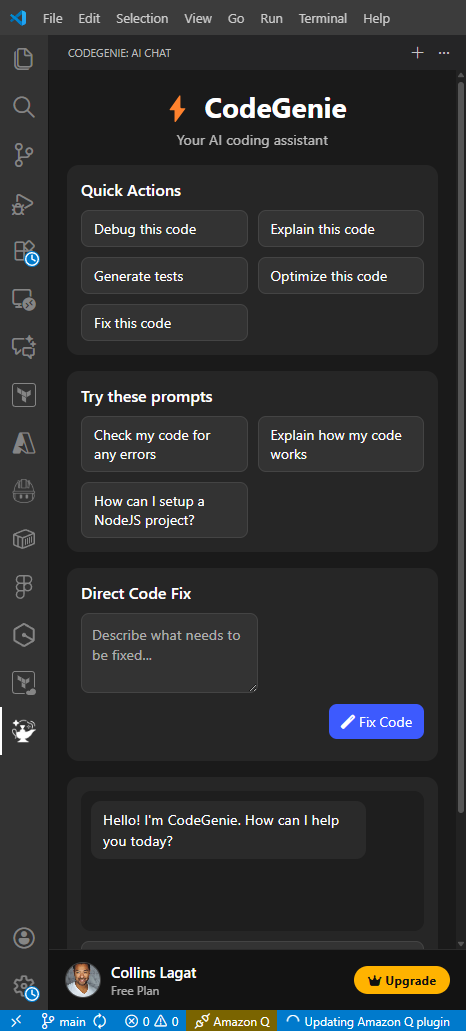
Task: Click the Fix Code button
Action: 376,721
